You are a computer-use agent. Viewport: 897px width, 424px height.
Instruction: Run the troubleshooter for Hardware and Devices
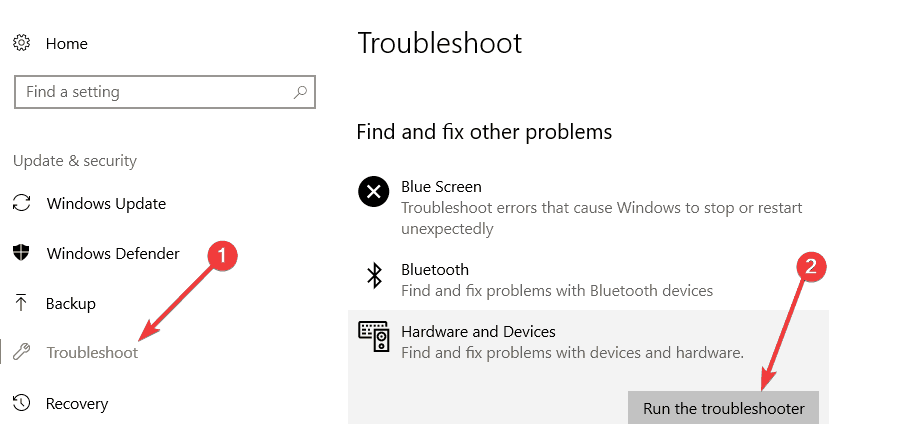pos(724,408)
